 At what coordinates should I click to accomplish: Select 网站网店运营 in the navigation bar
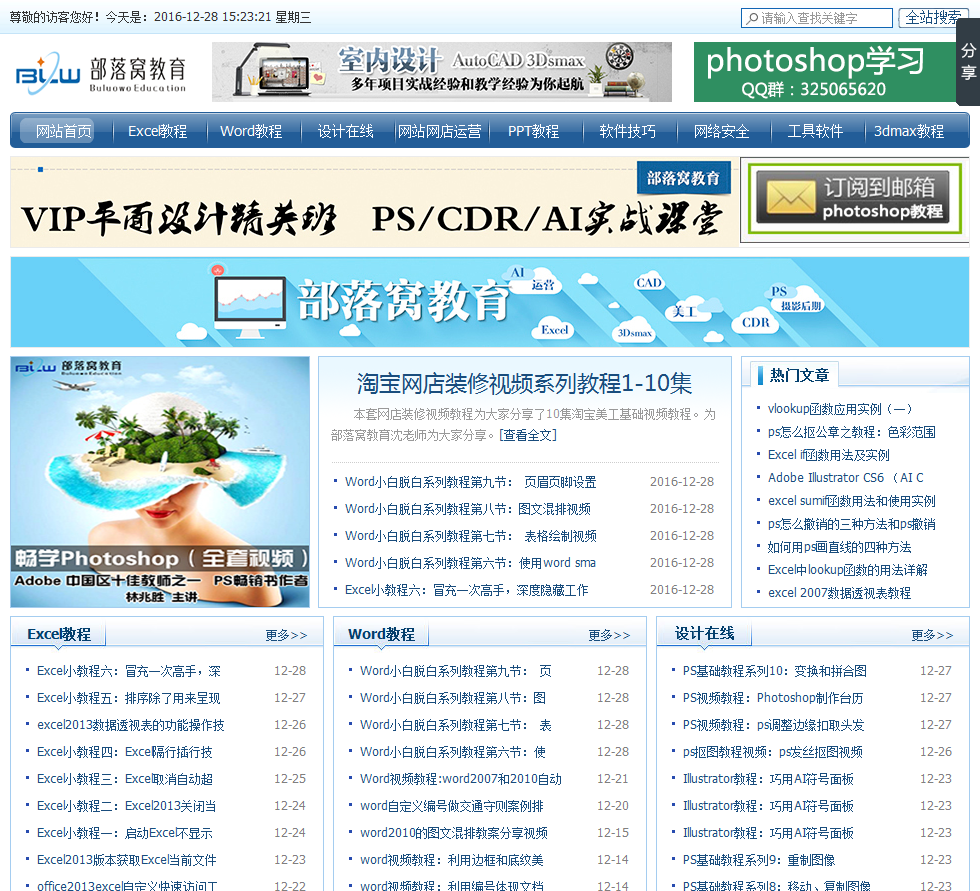click(440, 131)
